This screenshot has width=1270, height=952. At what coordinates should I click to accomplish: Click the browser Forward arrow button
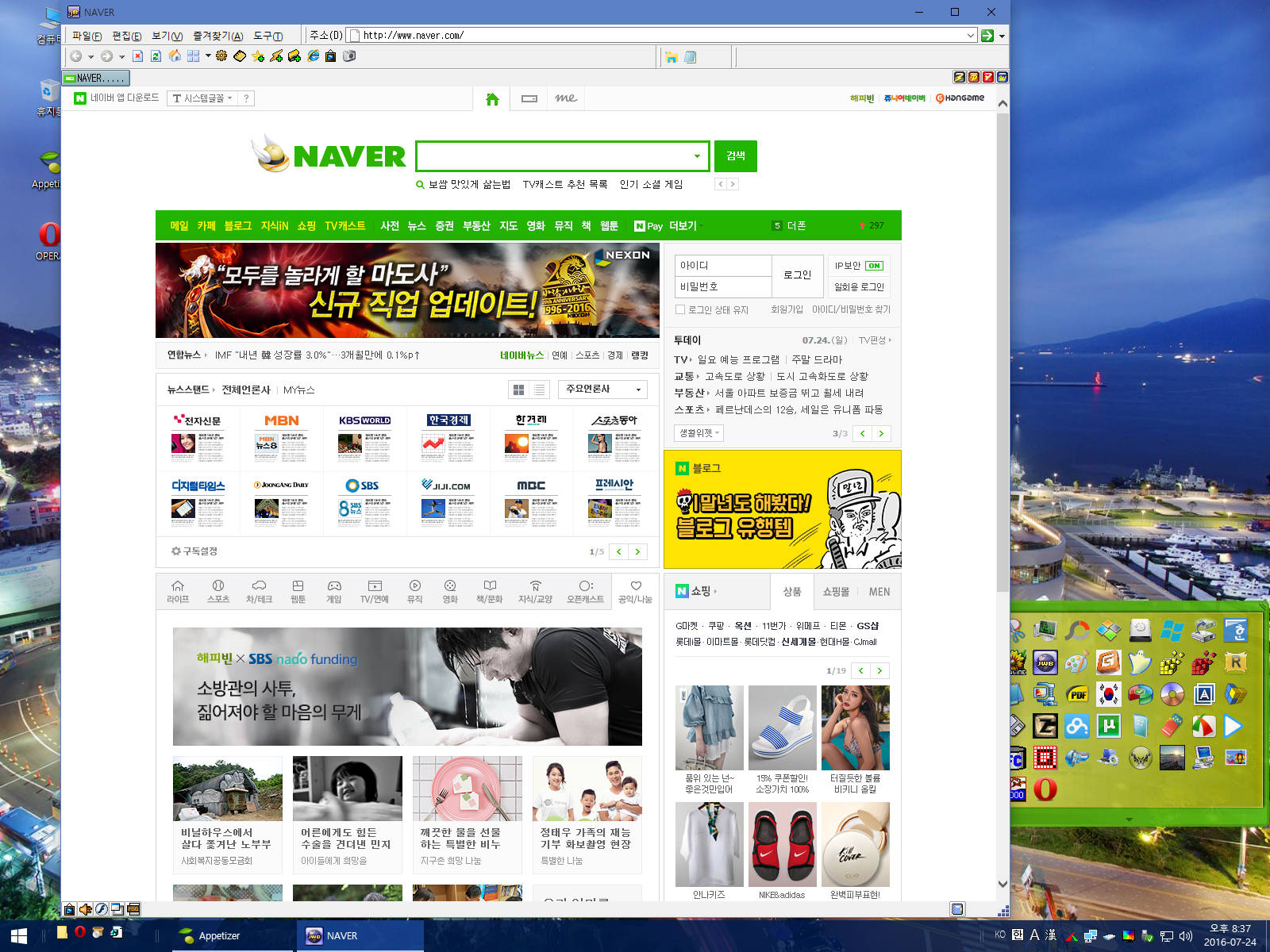pyautogui.click(x=106, y=56)
